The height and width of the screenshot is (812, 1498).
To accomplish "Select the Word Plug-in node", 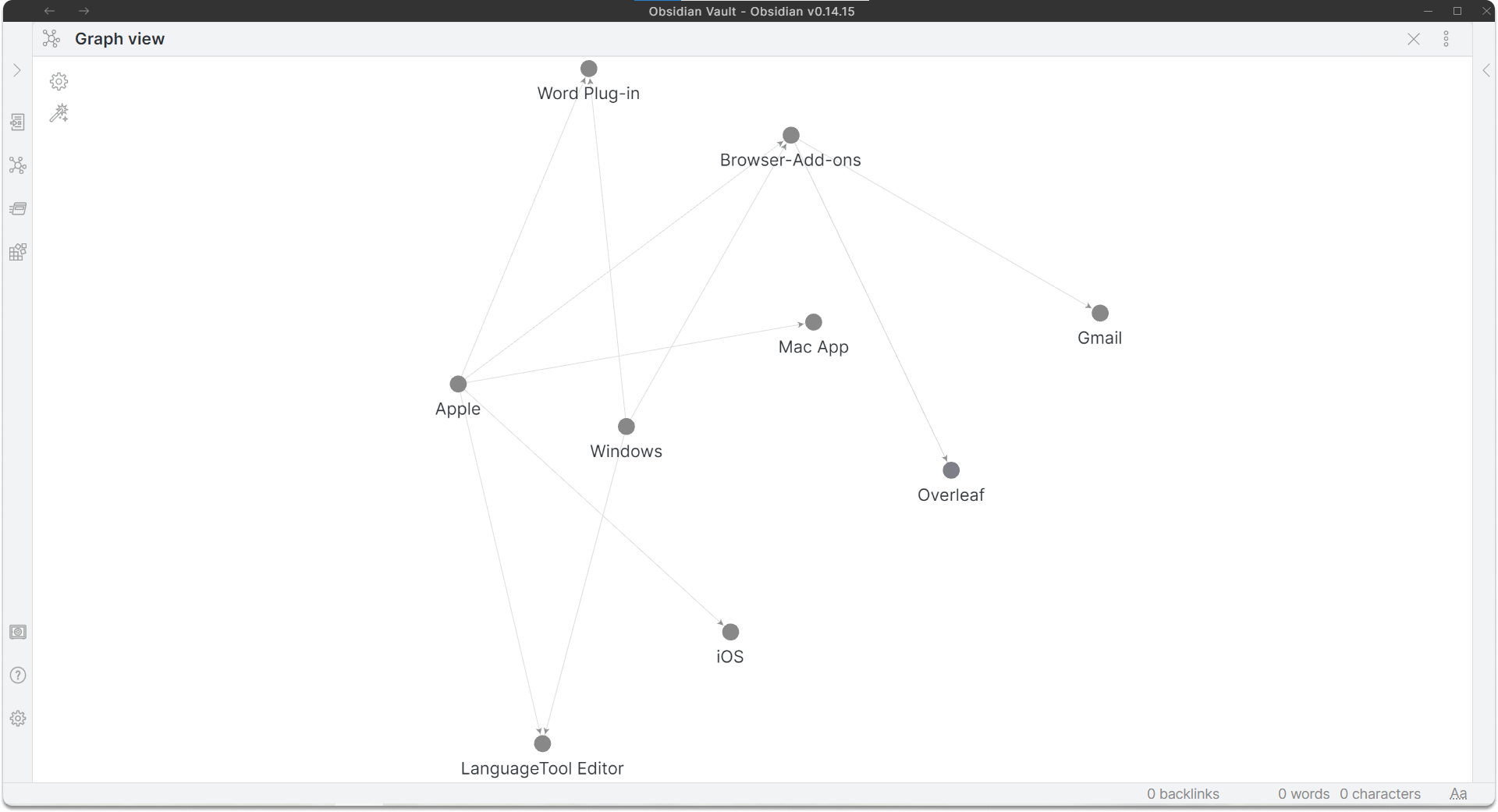I will click(x=589, y=69).
